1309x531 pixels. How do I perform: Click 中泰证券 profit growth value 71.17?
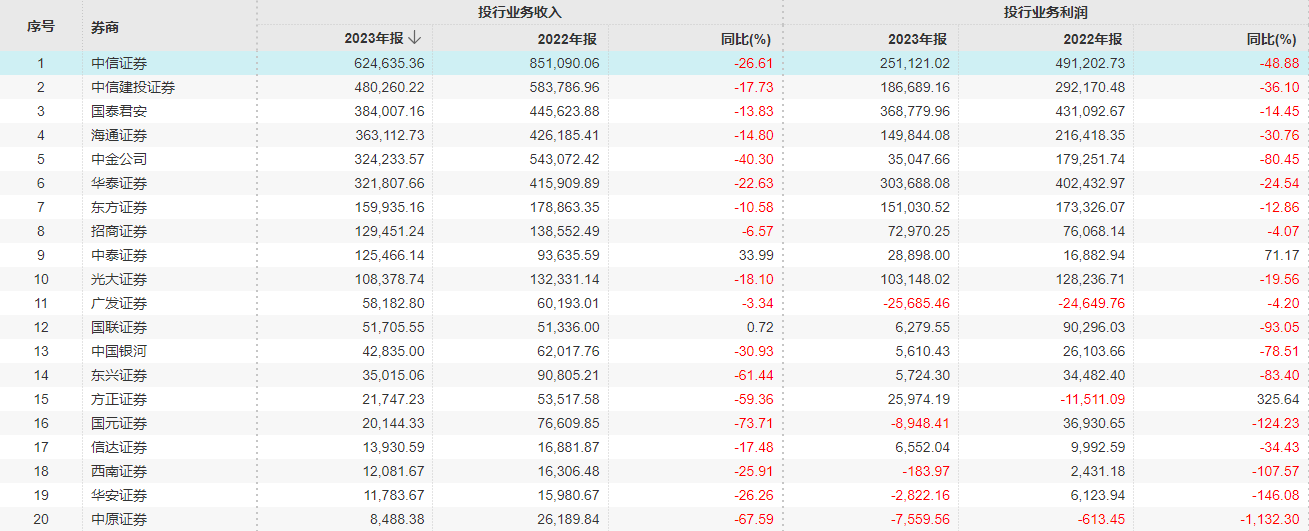[1283, 255]
